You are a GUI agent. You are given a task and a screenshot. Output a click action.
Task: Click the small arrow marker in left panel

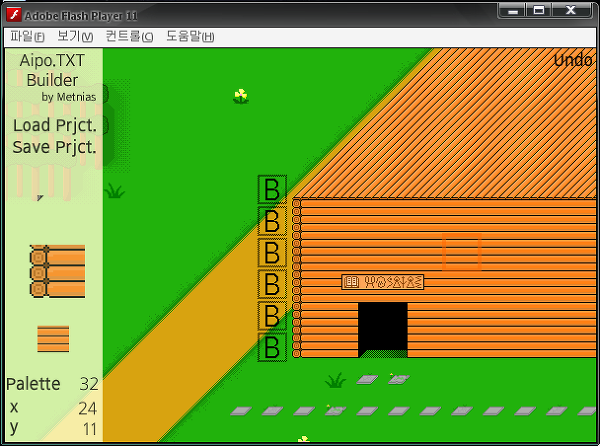click(40, 198)
